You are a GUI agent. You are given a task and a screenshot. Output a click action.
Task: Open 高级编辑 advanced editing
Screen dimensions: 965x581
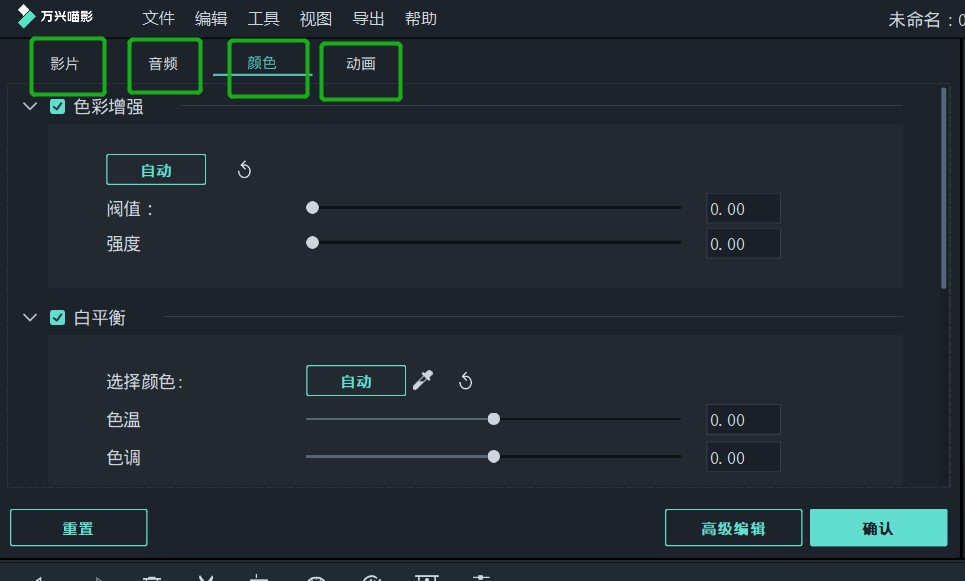coord(733,528)
